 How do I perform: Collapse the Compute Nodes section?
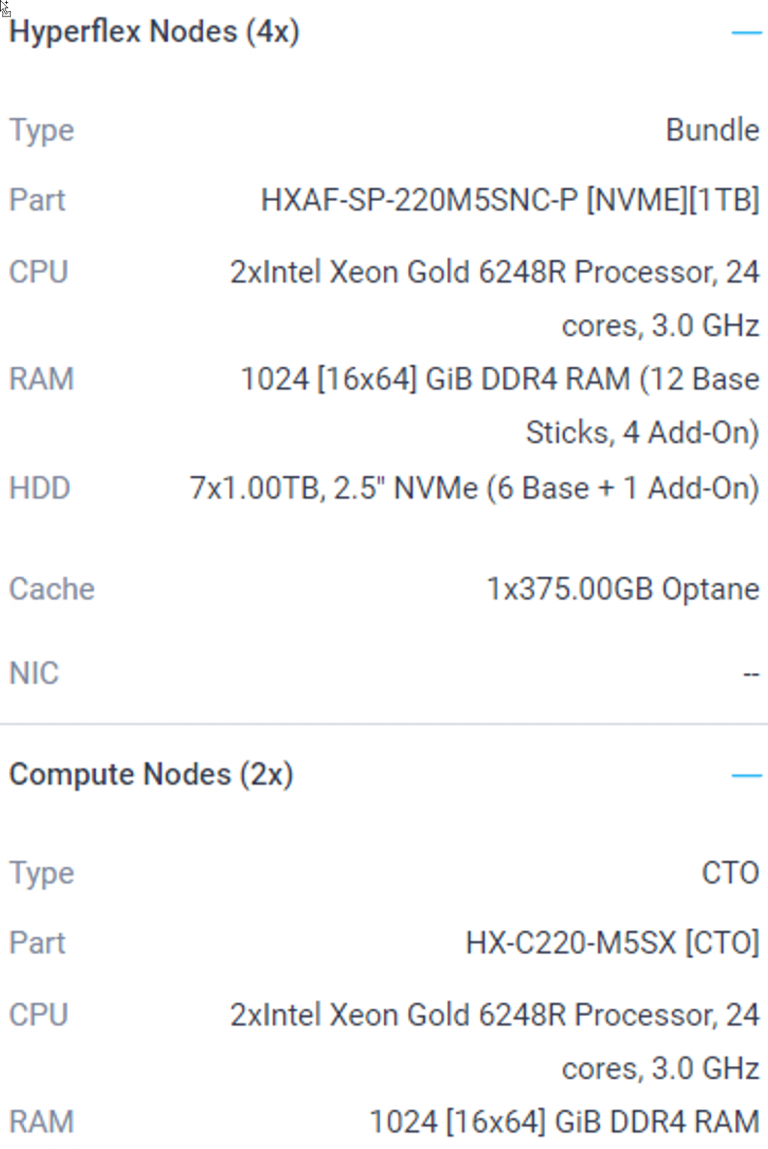pos(746,775)
